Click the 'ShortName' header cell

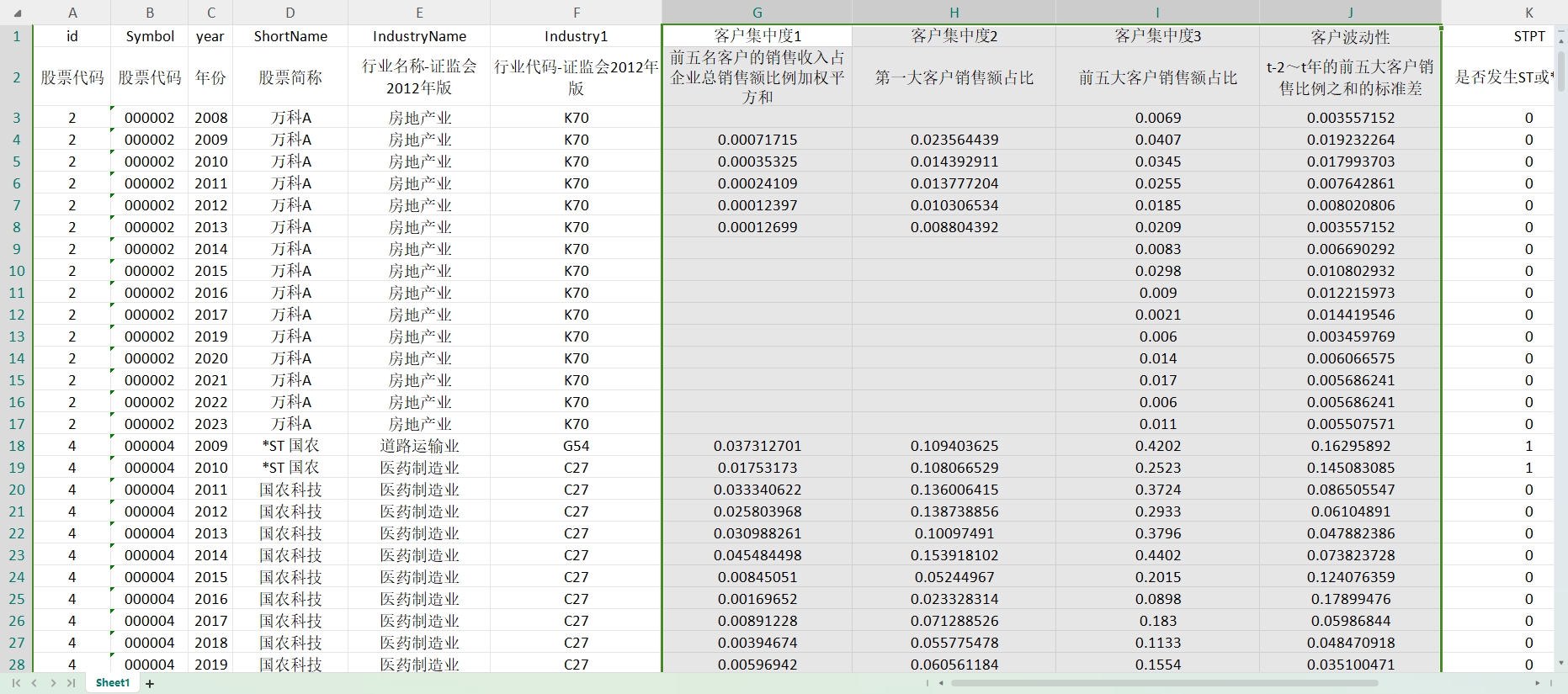point(290,36)
